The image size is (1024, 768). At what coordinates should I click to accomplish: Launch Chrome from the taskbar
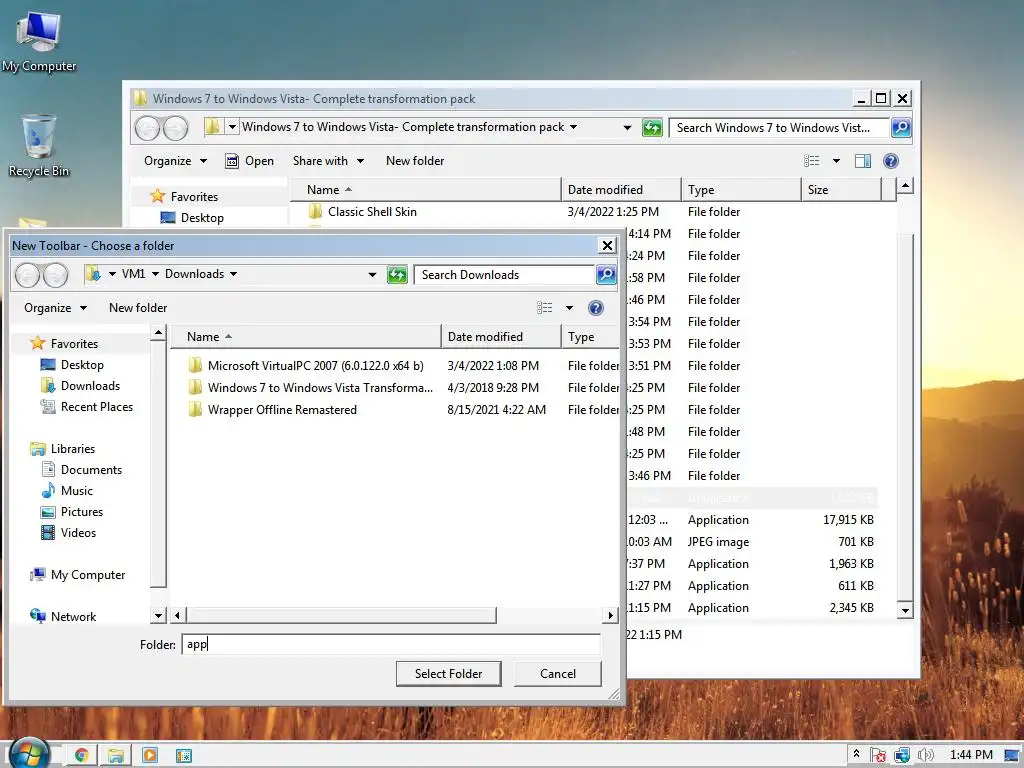click(82, 756)
